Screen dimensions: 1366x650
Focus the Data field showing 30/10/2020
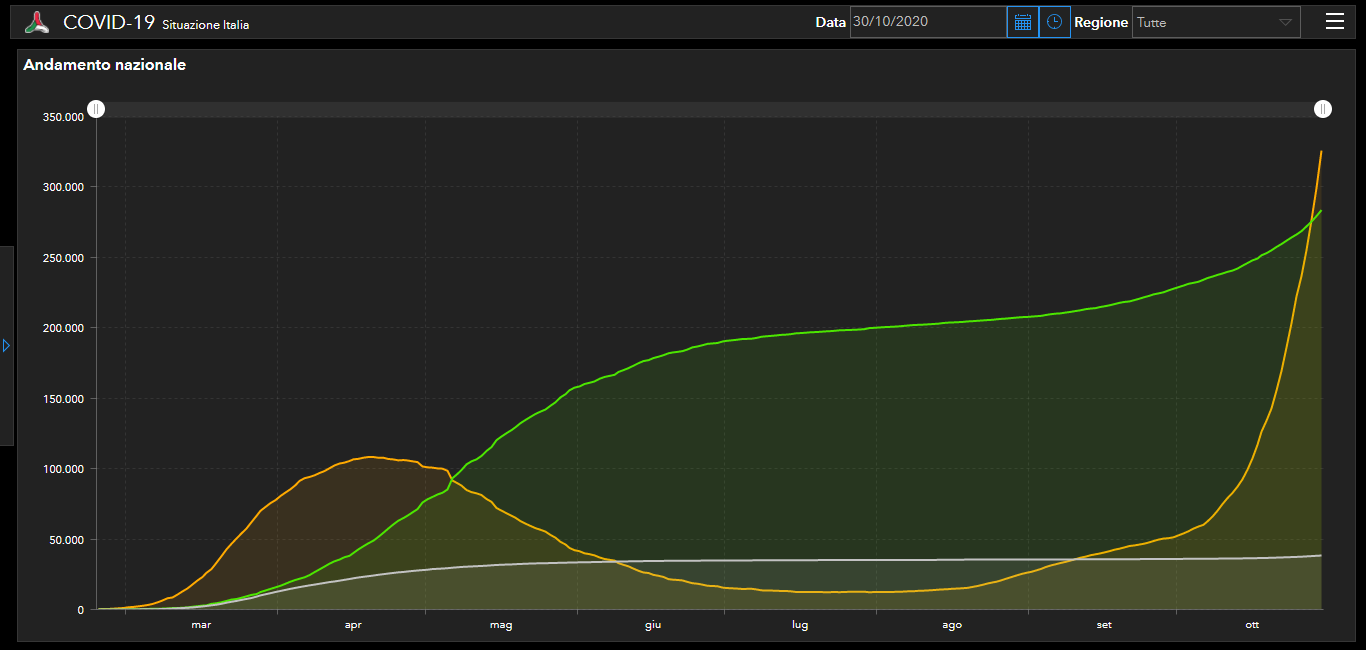(x=926, y=22)
